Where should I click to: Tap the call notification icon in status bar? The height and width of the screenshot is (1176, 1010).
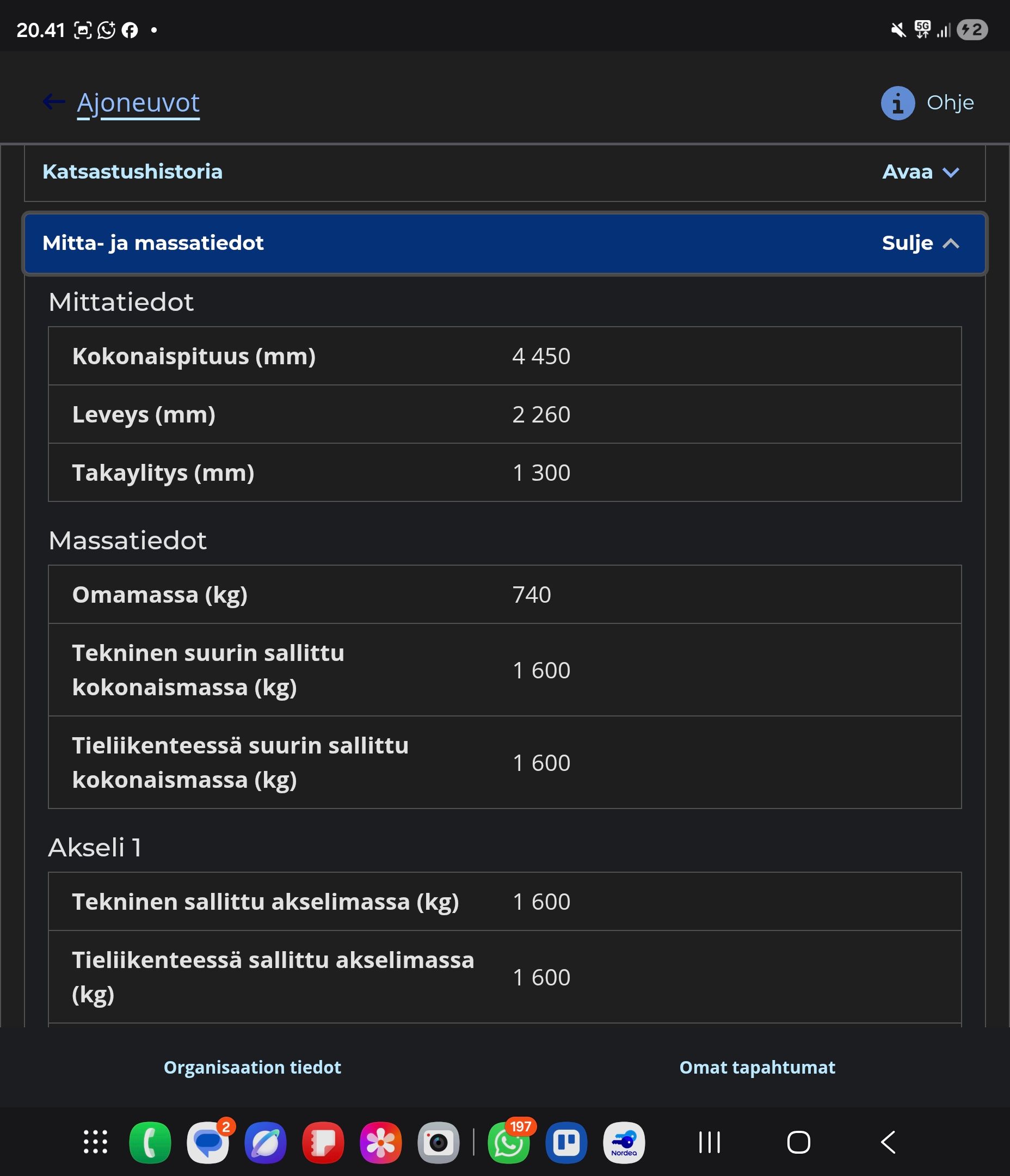[107, 30]
